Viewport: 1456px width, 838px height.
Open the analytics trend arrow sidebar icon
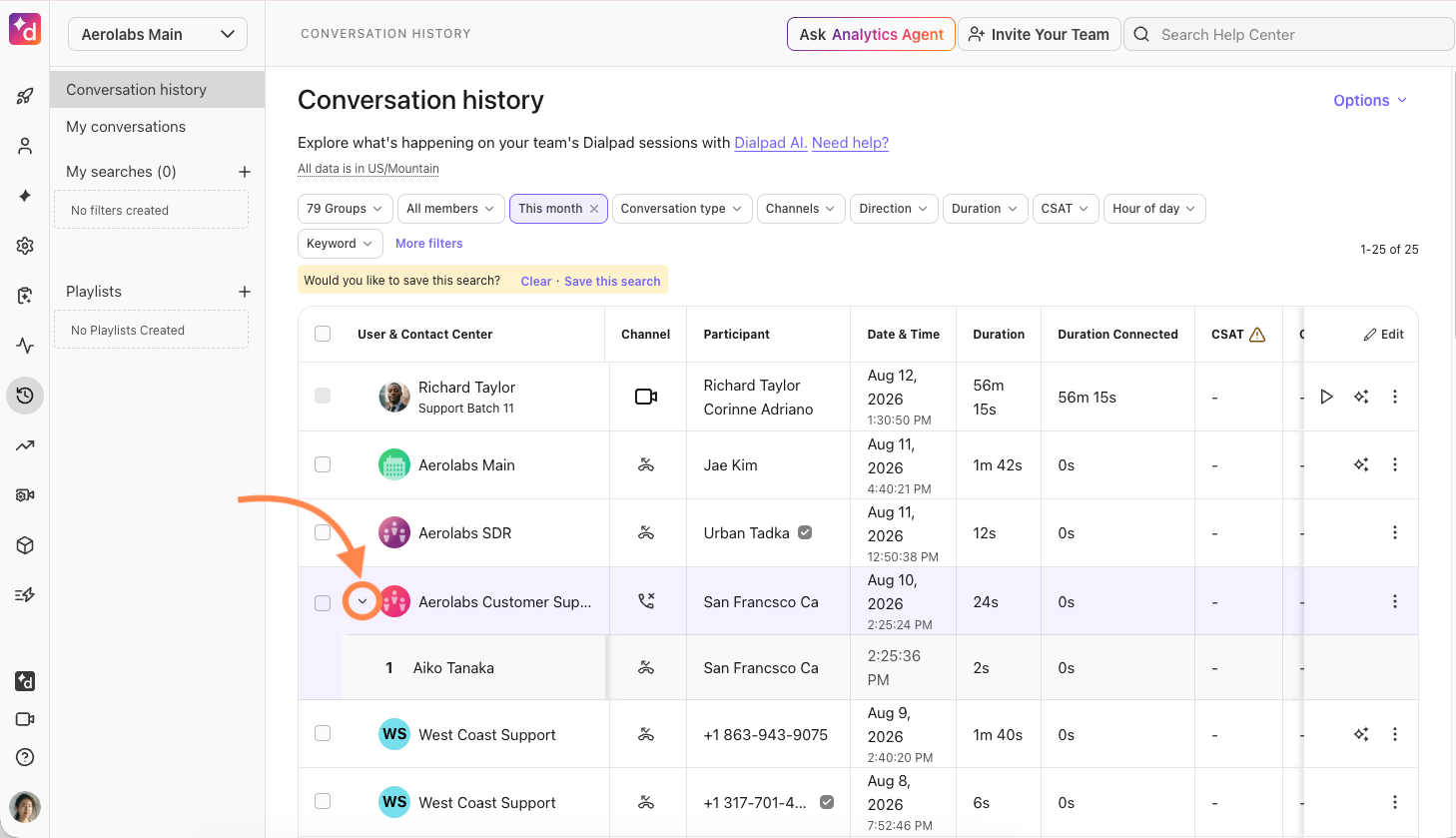coord(25,445)
